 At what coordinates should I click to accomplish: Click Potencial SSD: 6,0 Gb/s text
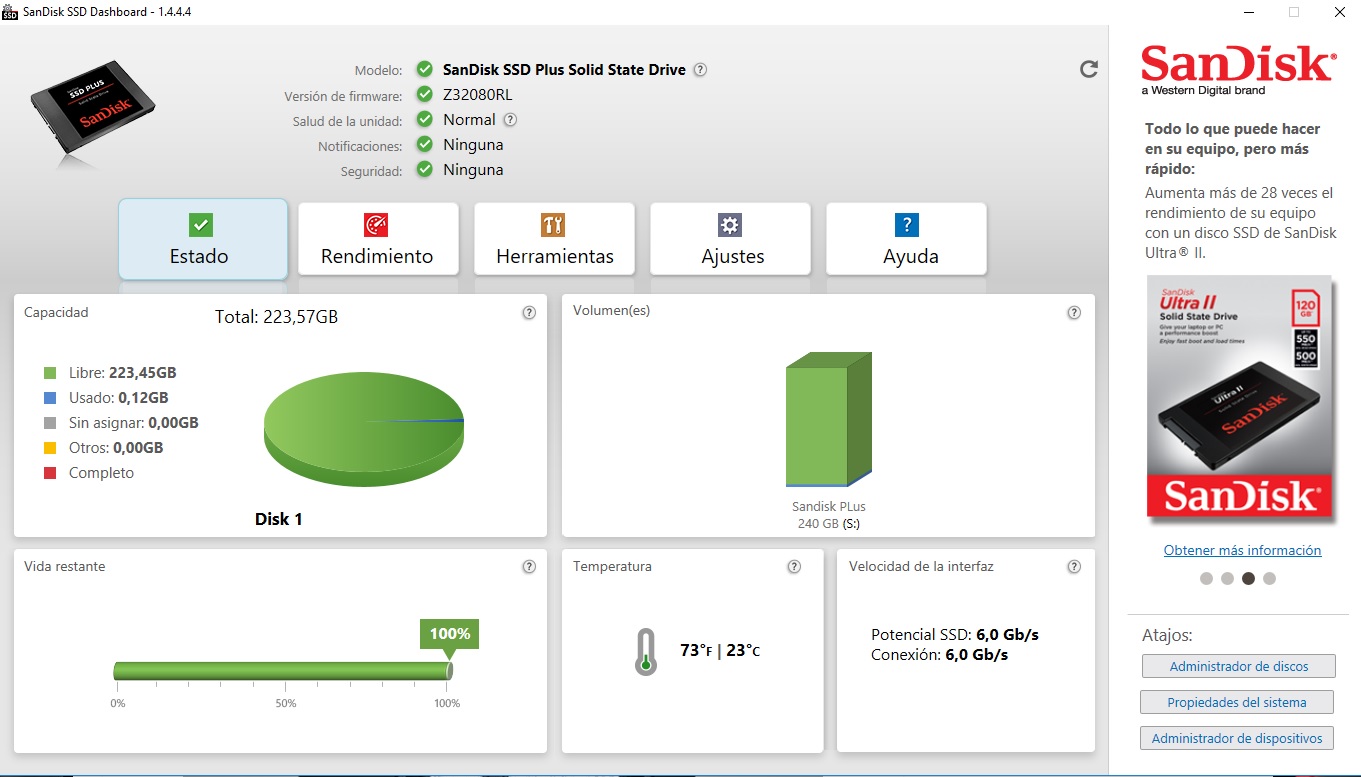coord(955,635)
